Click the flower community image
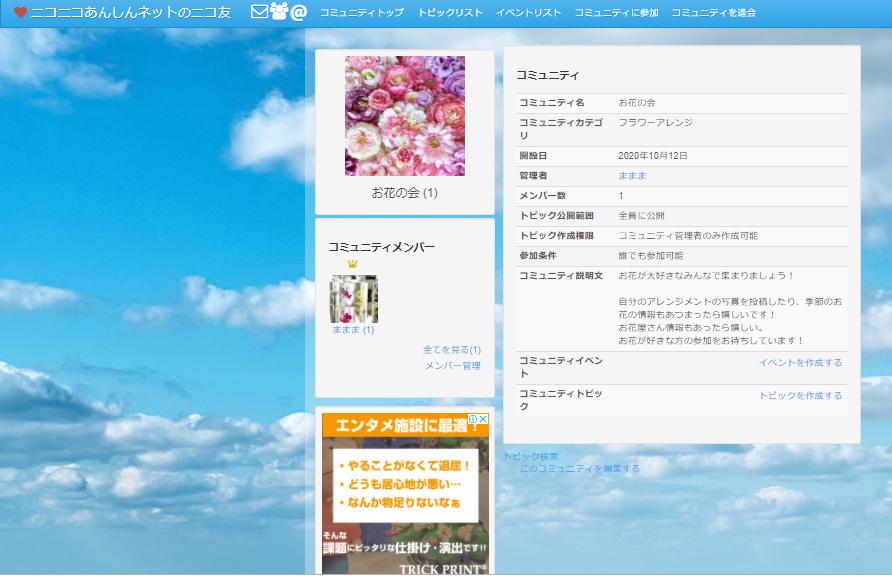This screenshot has height=576, width=892. click(404, 116)
